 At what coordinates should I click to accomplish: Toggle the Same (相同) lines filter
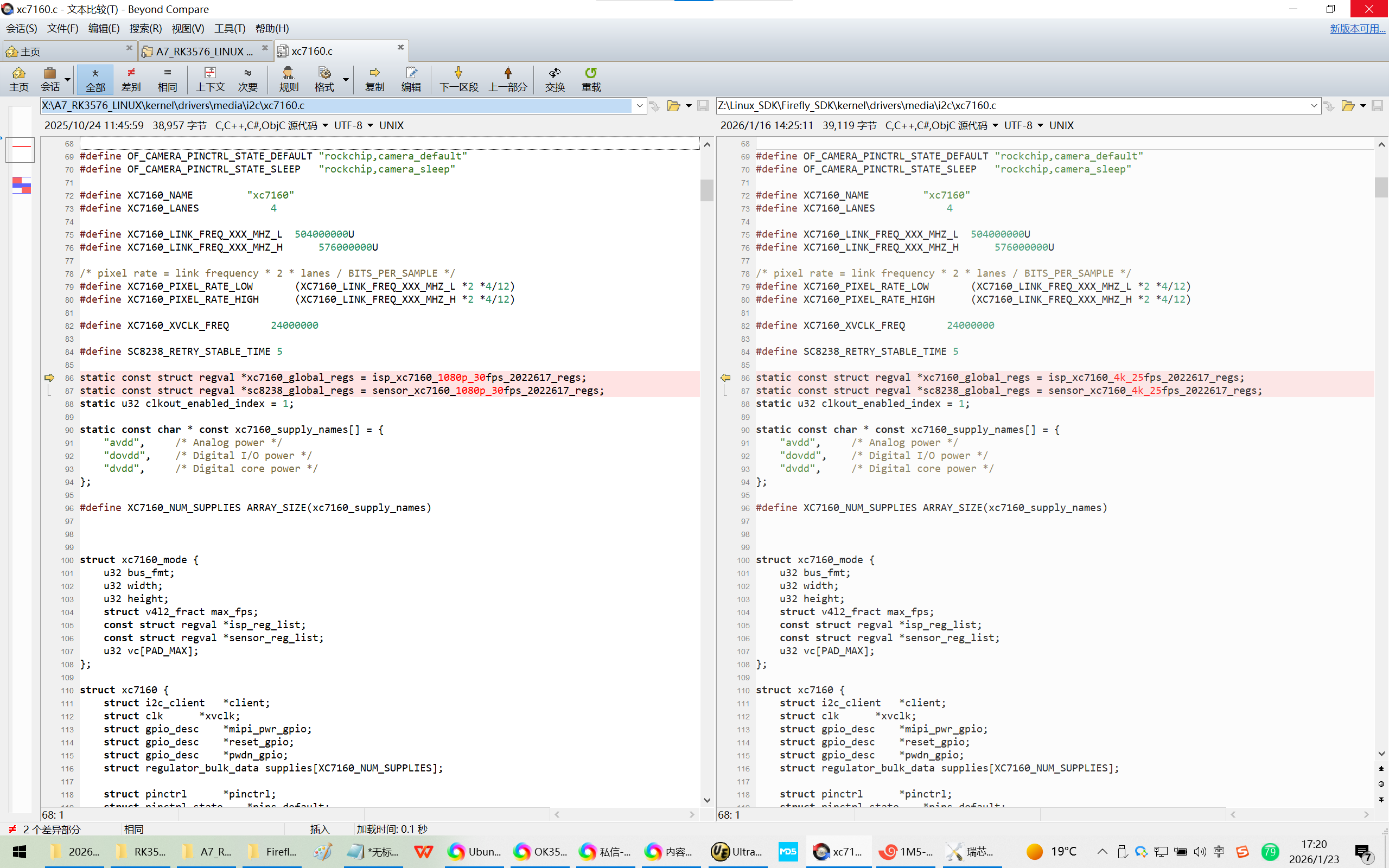(167, 79)
